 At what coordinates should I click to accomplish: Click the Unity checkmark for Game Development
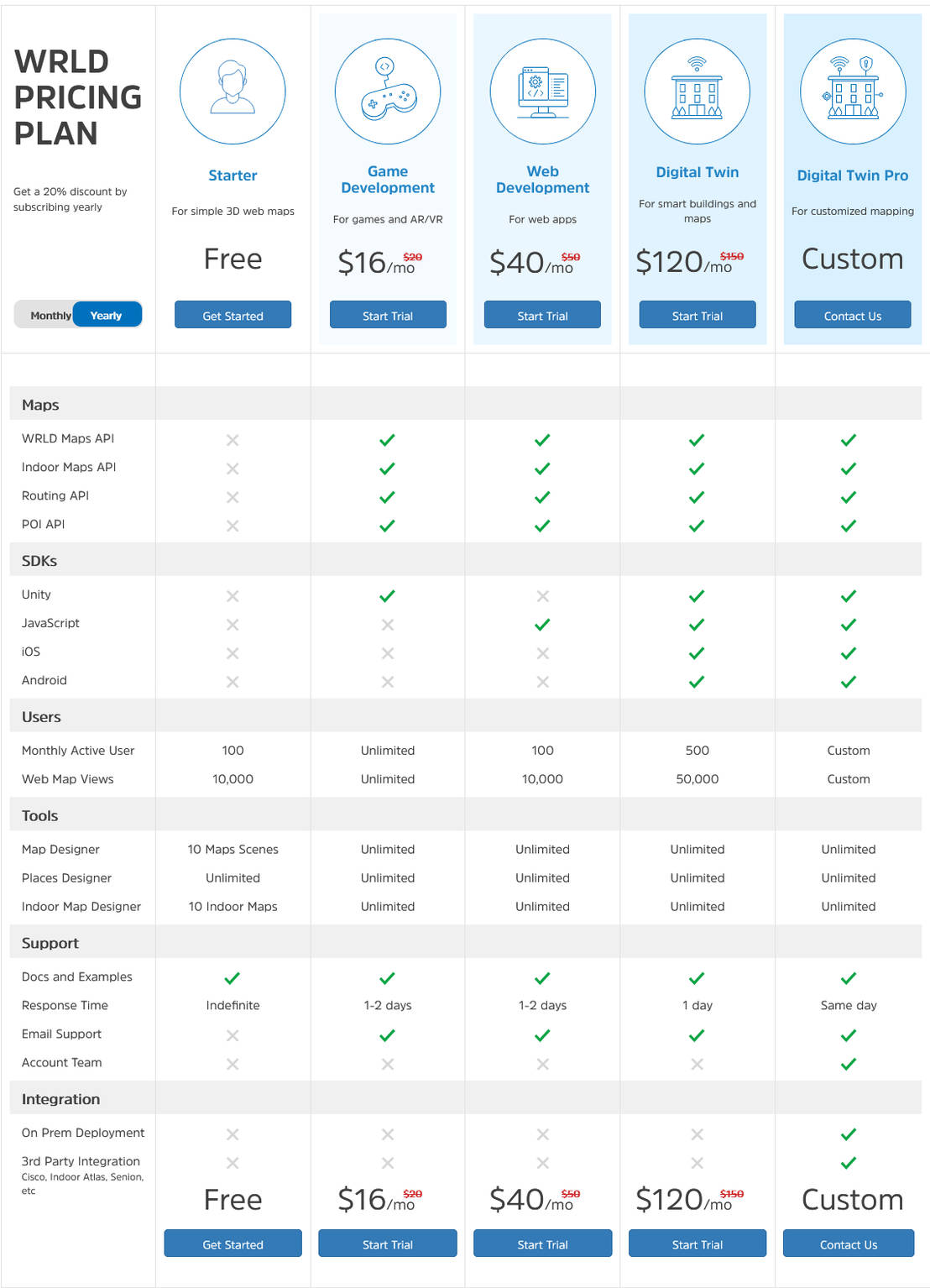(387, 596)
